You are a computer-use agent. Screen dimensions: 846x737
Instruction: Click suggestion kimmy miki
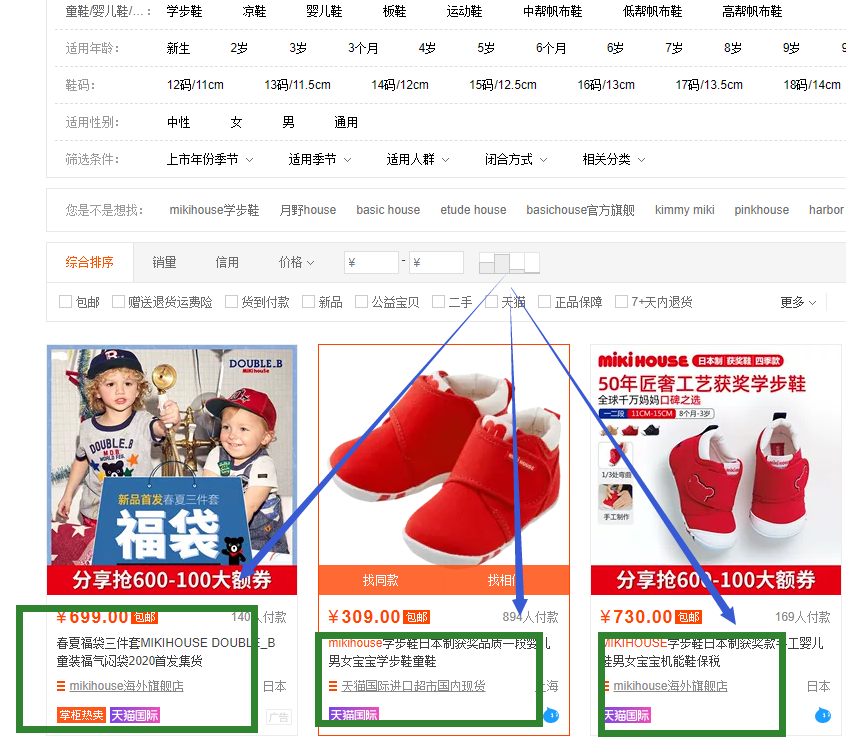(x=684, y=210)
